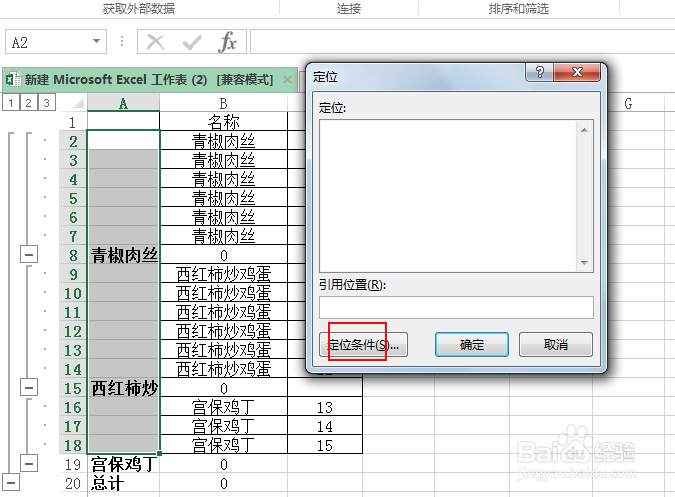Click into the formula bar input
The image size is (675, 497).
coord(462,42)
